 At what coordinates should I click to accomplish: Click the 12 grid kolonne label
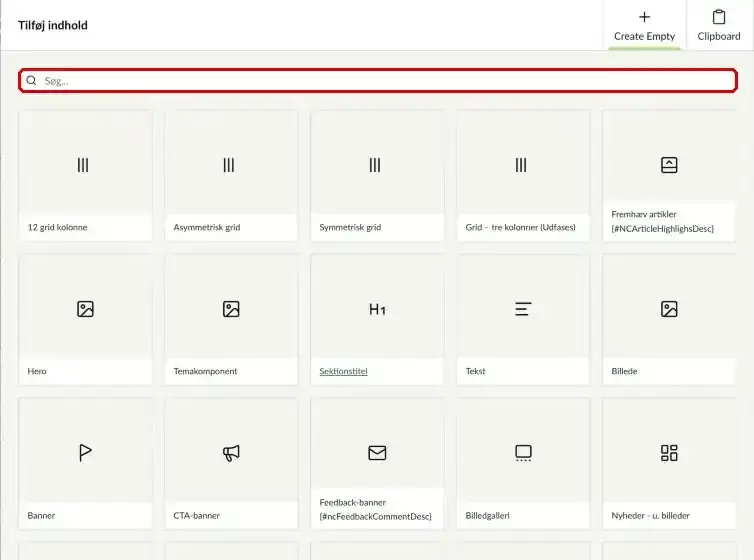[57, 227]
